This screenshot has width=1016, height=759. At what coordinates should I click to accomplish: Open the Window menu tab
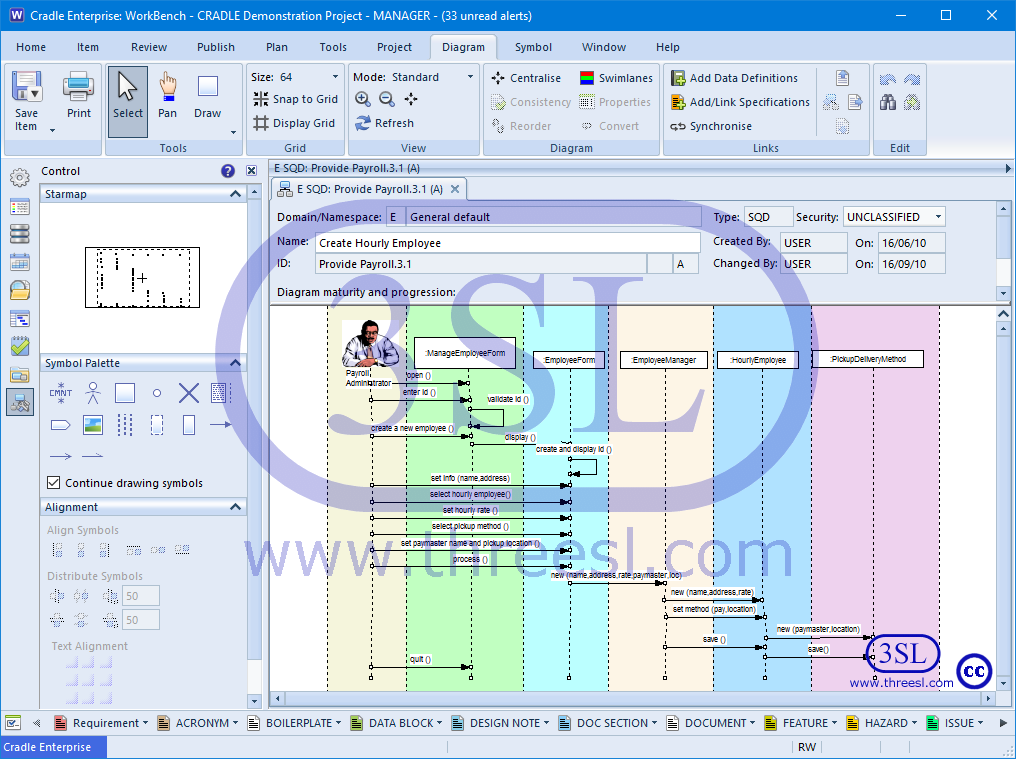[x=604, y=47]
